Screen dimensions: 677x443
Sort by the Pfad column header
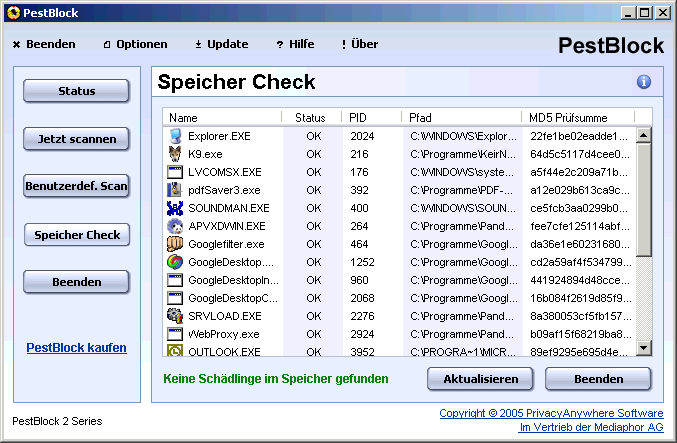[462, 117]
